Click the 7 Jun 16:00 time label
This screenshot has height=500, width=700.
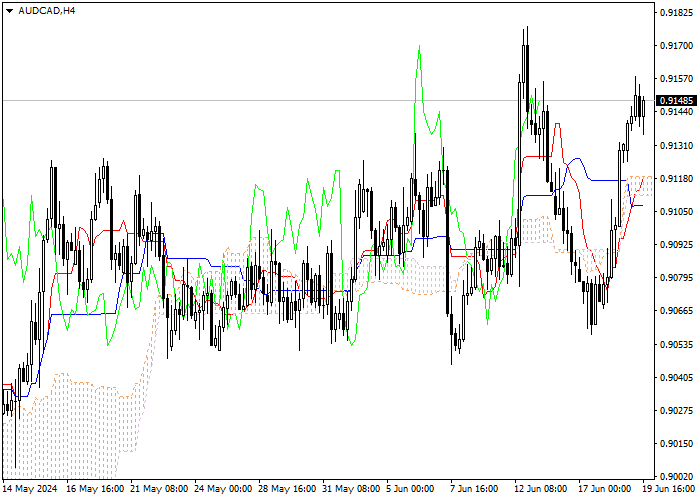pos(474,488)
